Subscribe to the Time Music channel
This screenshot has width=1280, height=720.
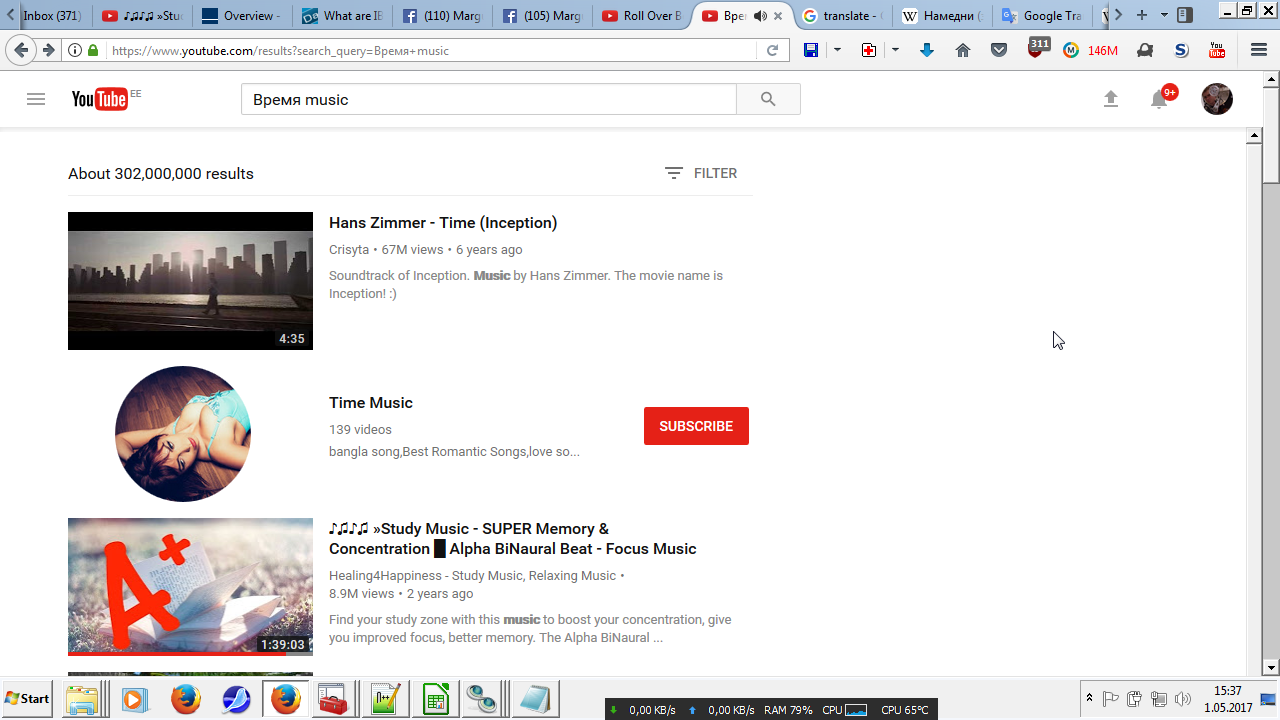point(696,426)
